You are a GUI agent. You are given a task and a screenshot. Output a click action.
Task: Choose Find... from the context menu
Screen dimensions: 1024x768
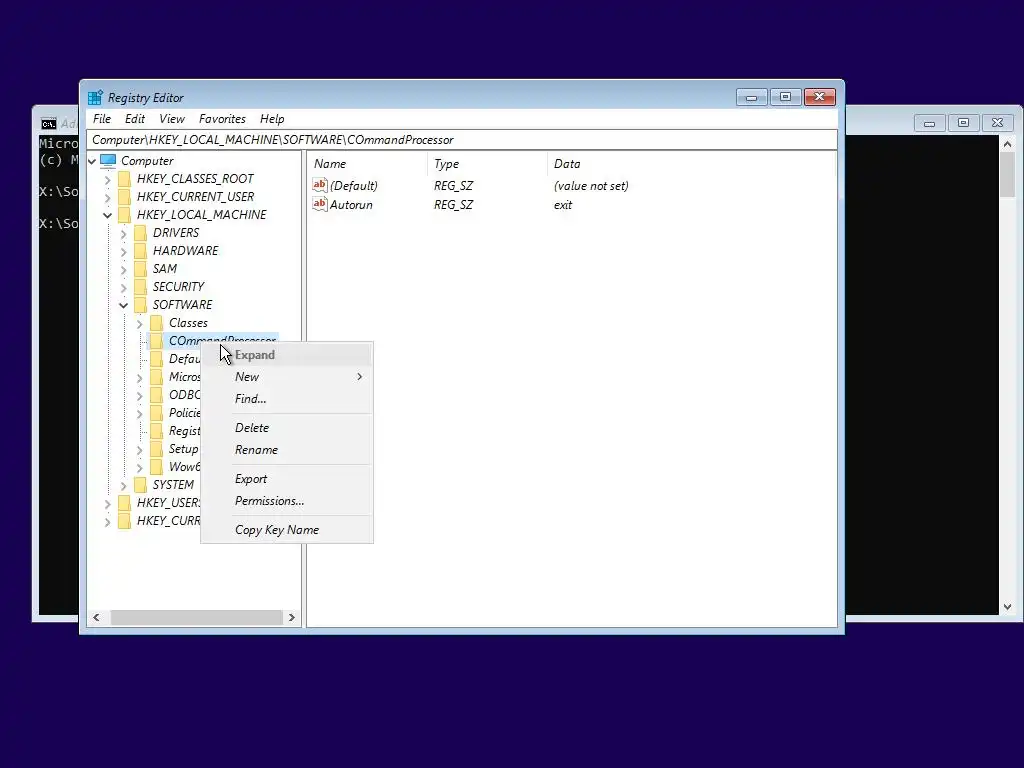pyautogui.click(x=287, y=399)
